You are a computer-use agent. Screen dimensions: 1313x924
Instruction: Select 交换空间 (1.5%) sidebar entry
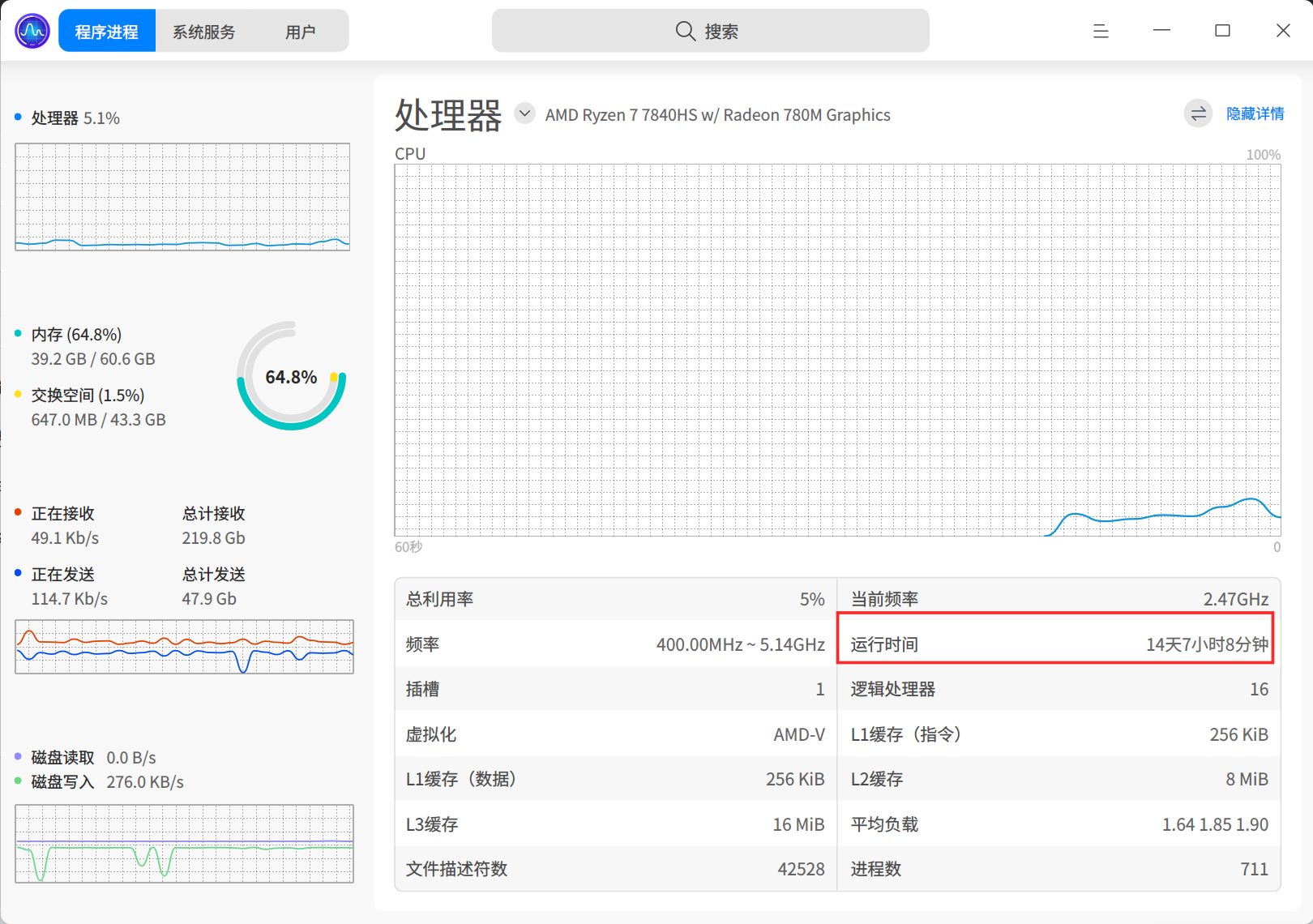click(99, 408)
